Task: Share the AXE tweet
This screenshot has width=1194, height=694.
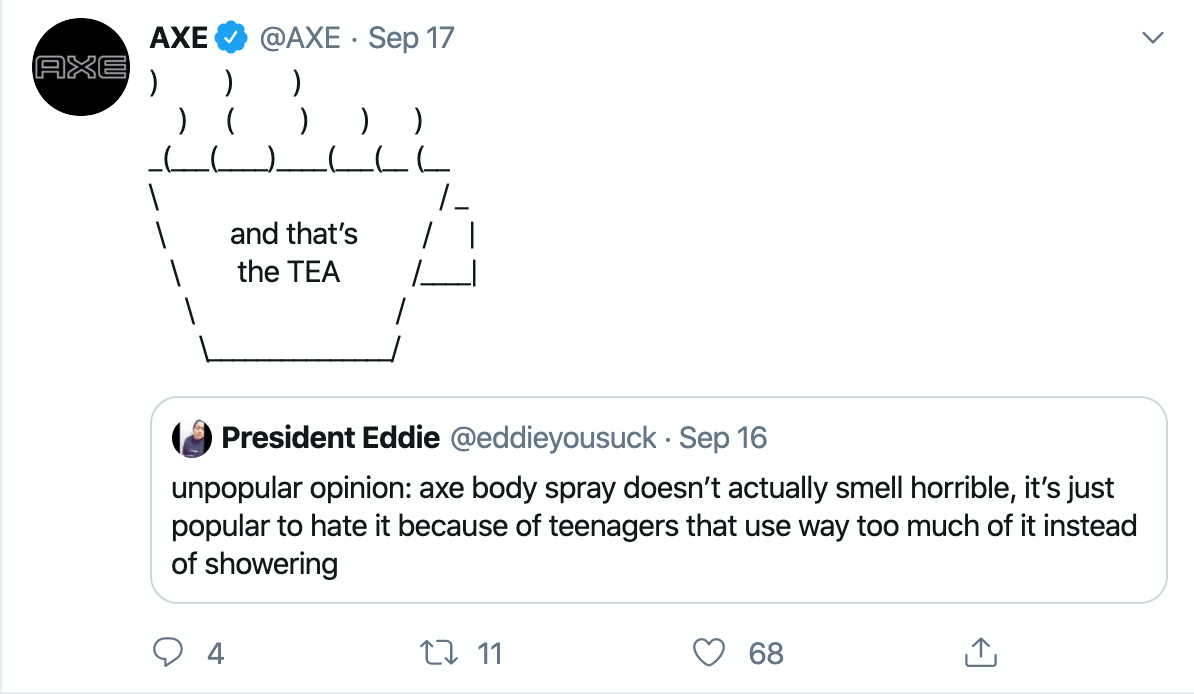Action: click(x=981, y=652)
